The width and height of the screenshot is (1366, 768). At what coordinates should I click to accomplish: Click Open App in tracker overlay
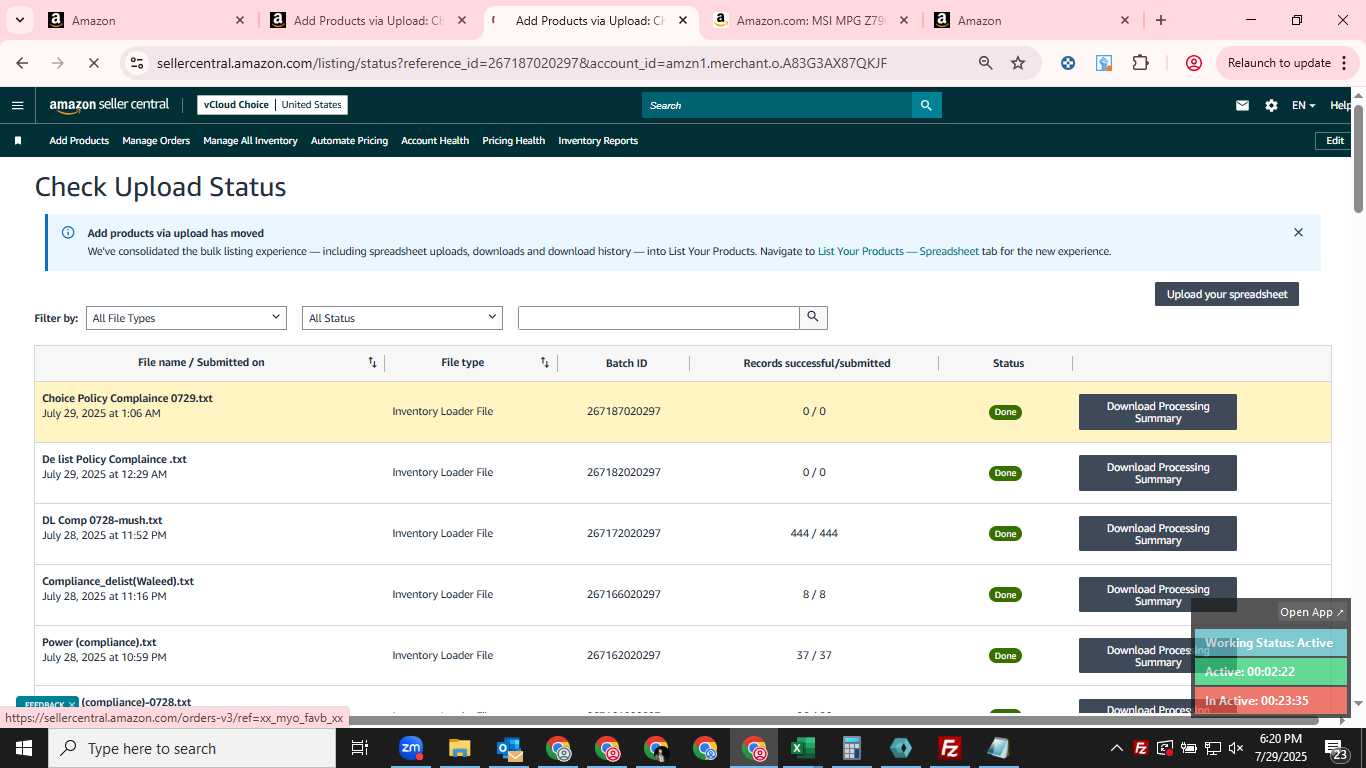pyautogui.click(x=1312, y=612)
